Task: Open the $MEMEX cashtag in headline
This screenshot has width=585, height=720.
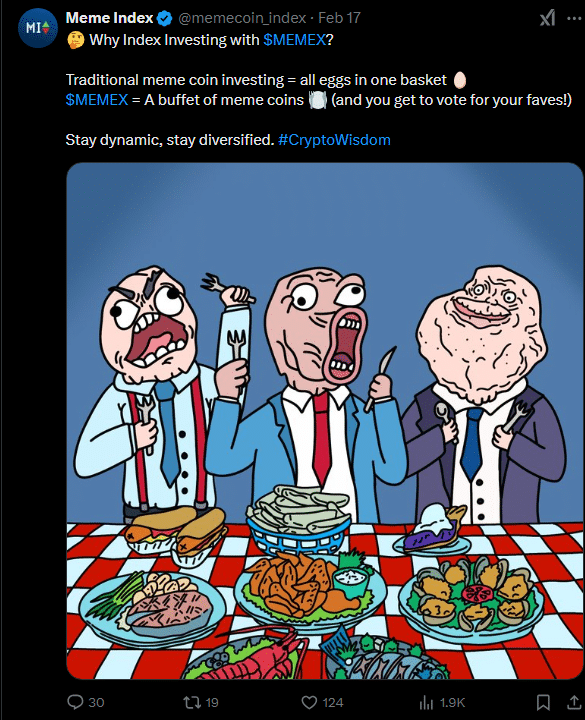Action: pos(294,40)
